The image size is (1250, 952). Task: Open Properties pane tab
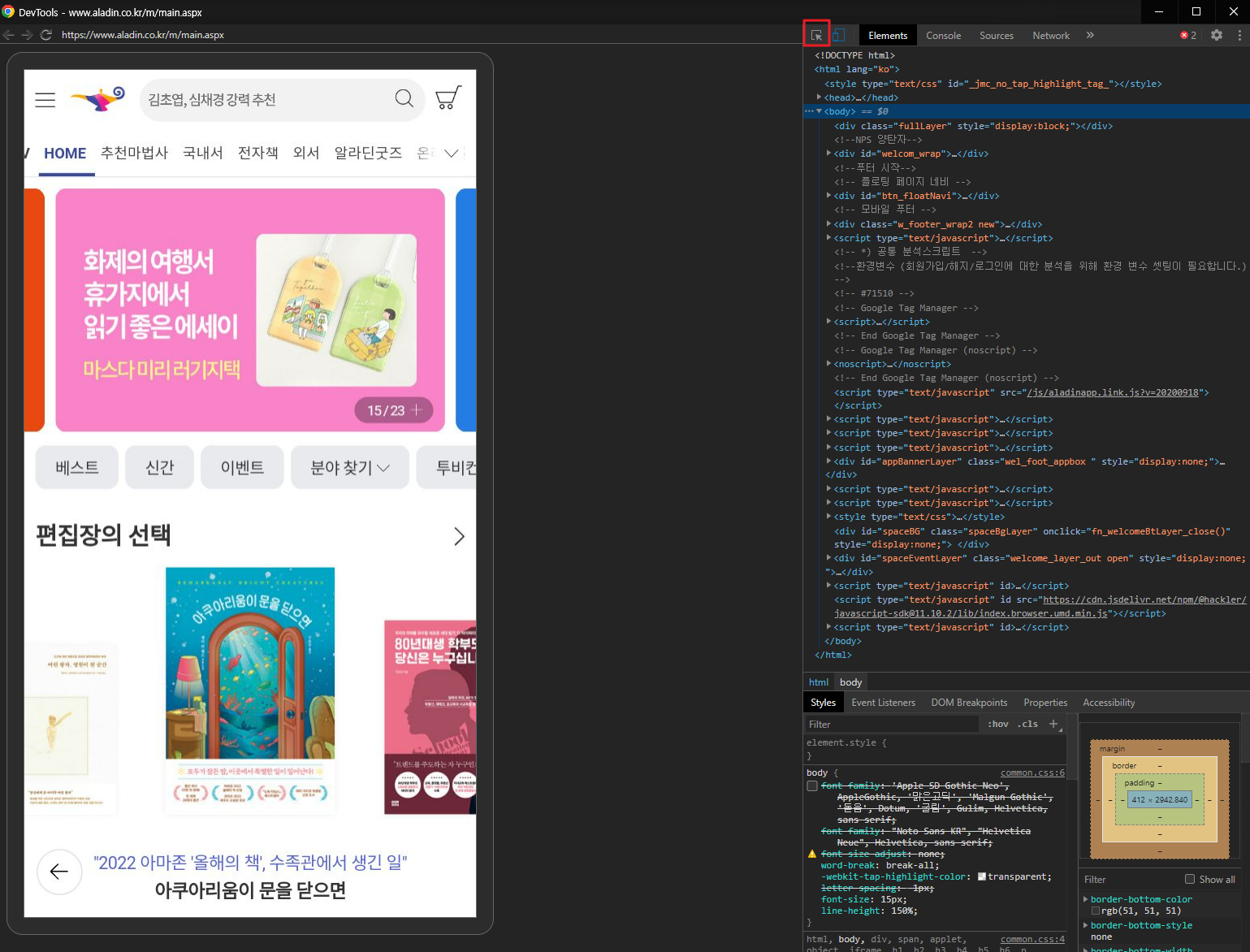pos(1045,703)
